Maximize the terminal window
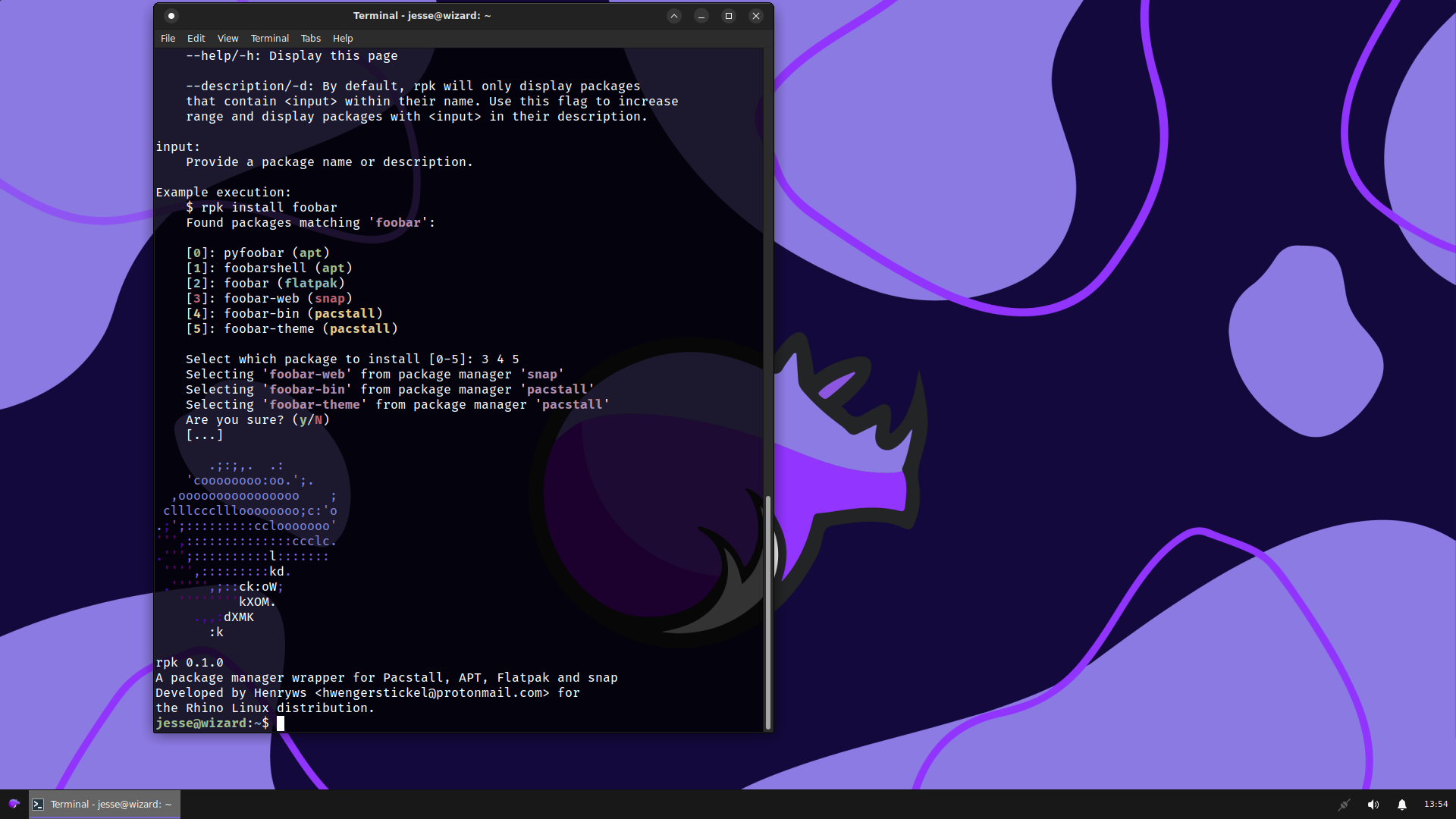 pyautogui.click(x=729, y=16)
